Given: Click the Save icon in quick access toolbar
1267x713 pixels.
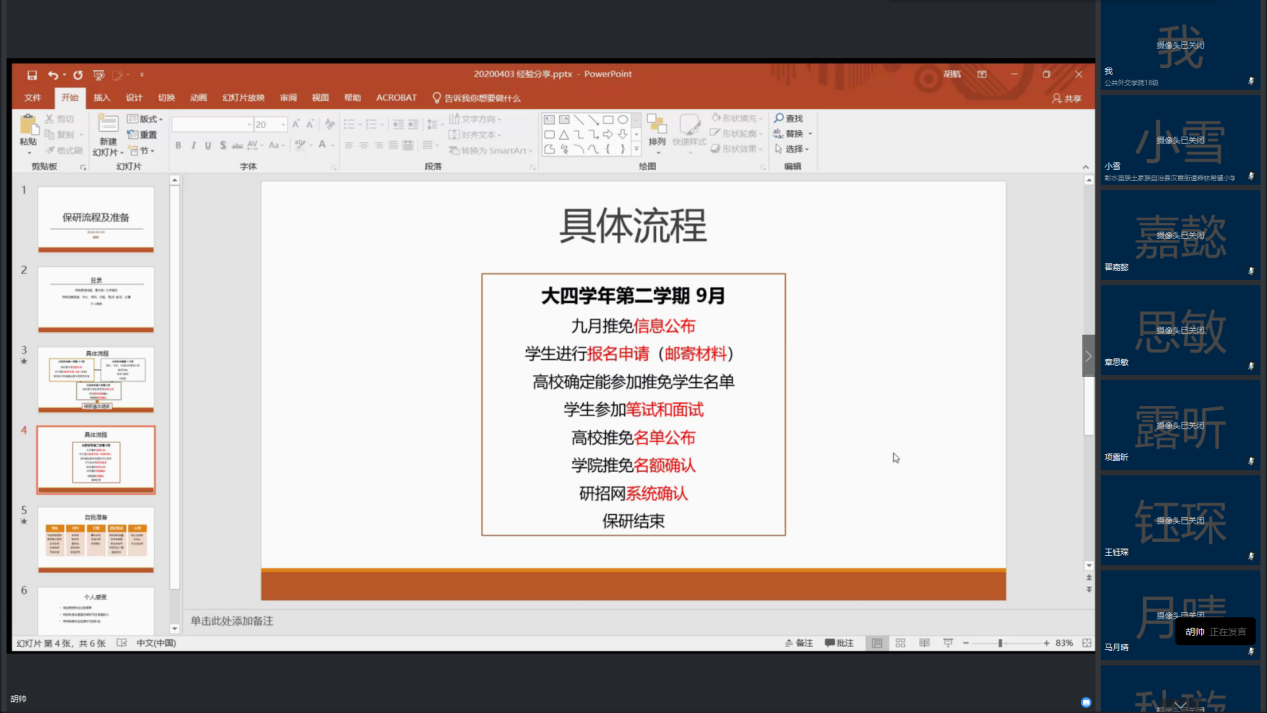Looking at the screenshot, I should tap(32, 75).
